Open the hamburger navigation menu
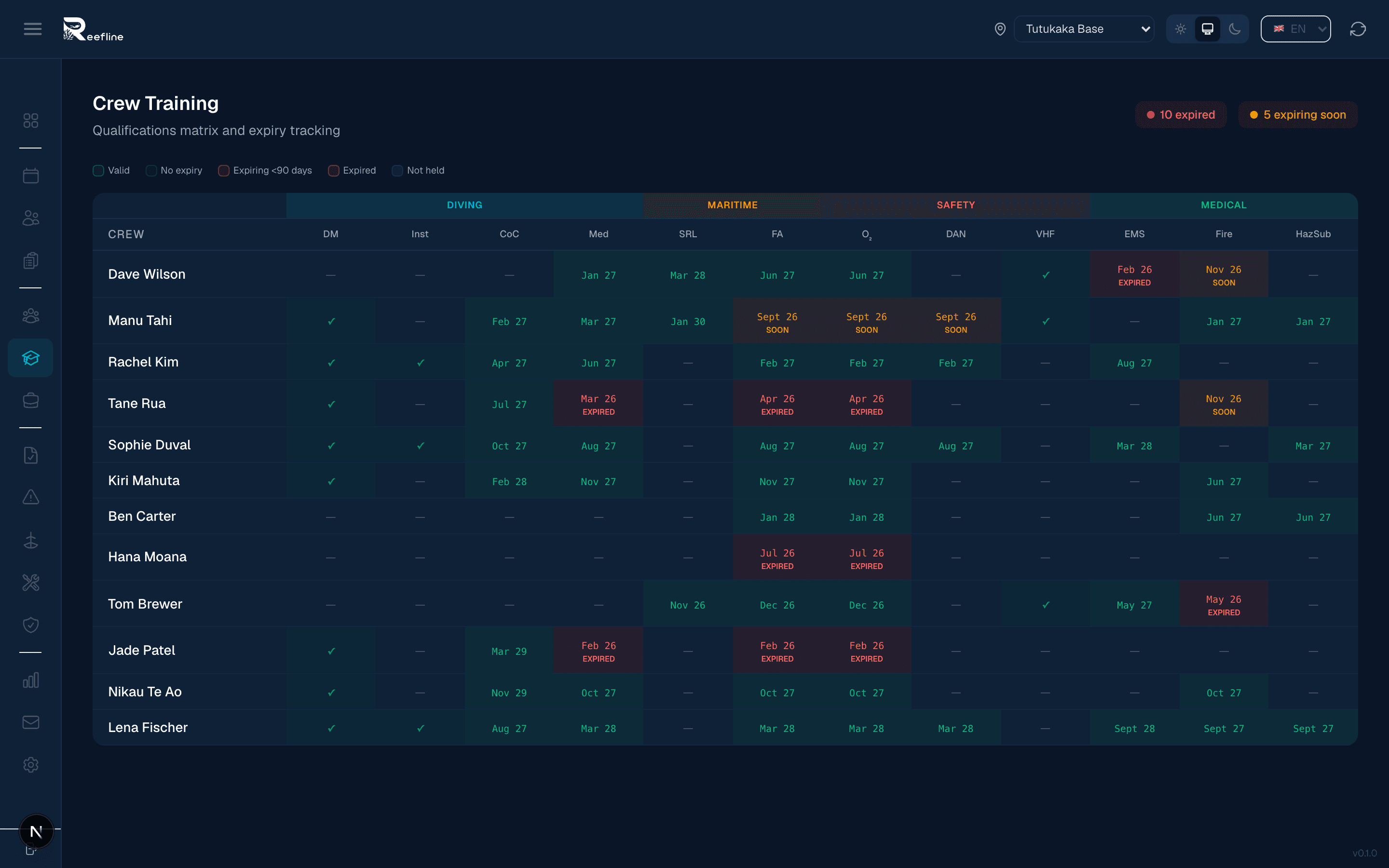Screen dimensions: 1389x868 point(33,29)
